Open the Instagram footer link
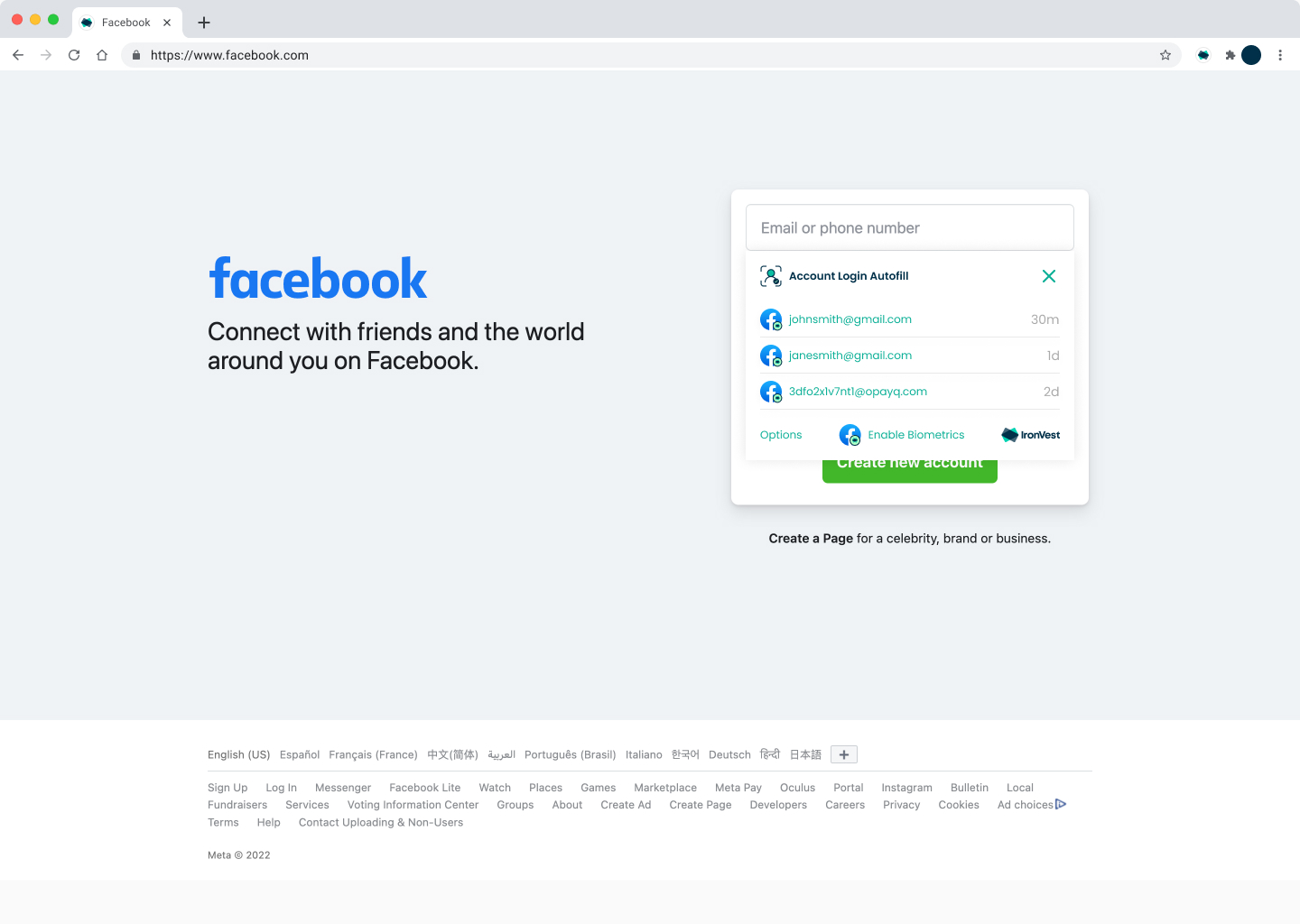Screen dimensions: 1300x924 [x=906, y=788]
